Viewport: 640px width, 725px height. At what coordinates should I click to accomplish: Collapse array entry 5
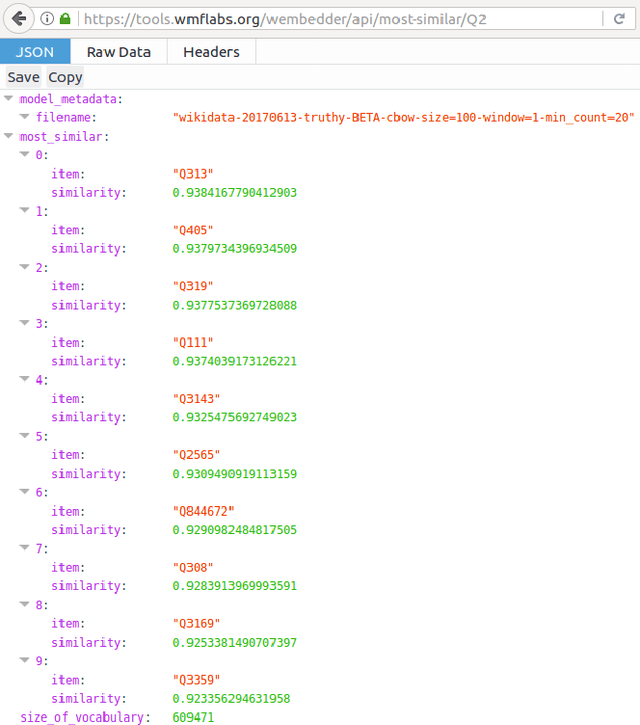coord(25,436)
